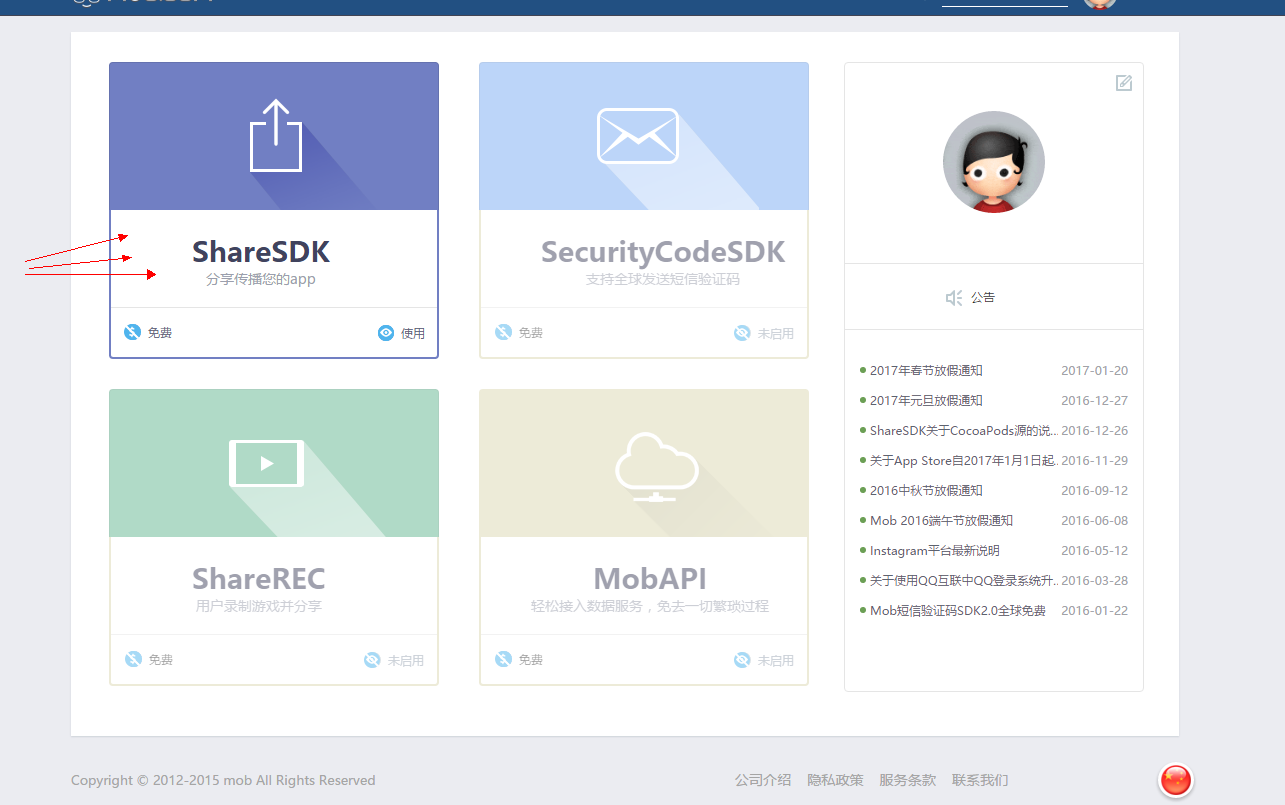Click the date 2017-01-20
1285x805 pixels.
click(x=1094, y=371)
